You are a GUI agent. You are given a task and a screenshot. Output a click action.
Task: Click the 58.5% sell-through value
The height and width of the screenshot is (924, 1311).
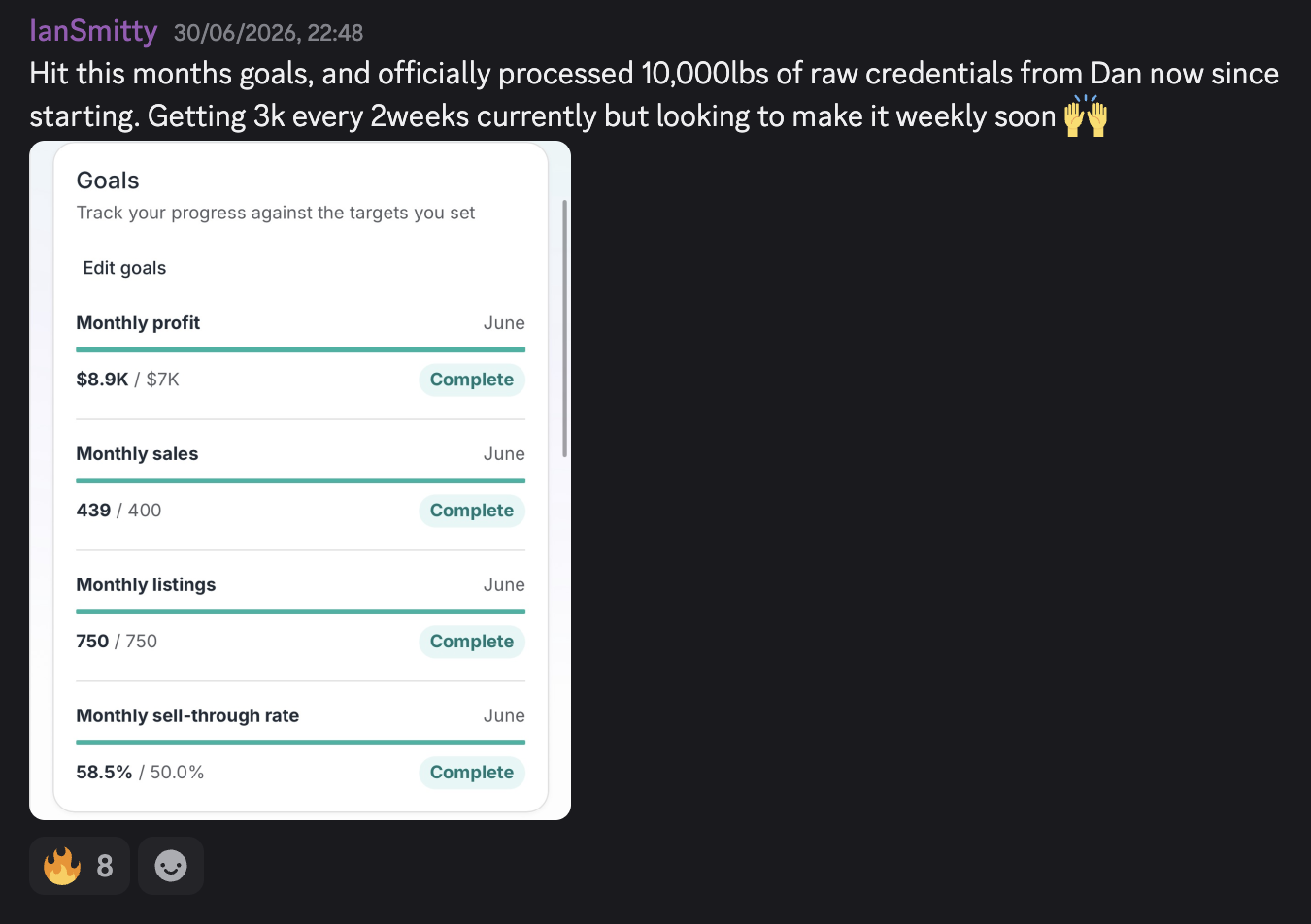tap(104, 773)
